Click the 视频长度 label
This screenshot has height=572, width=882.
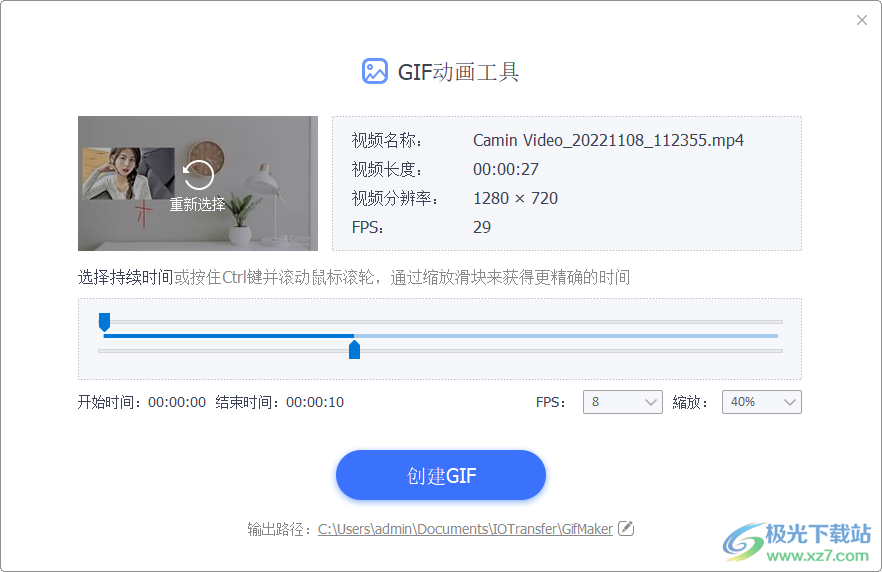[386, 169]
